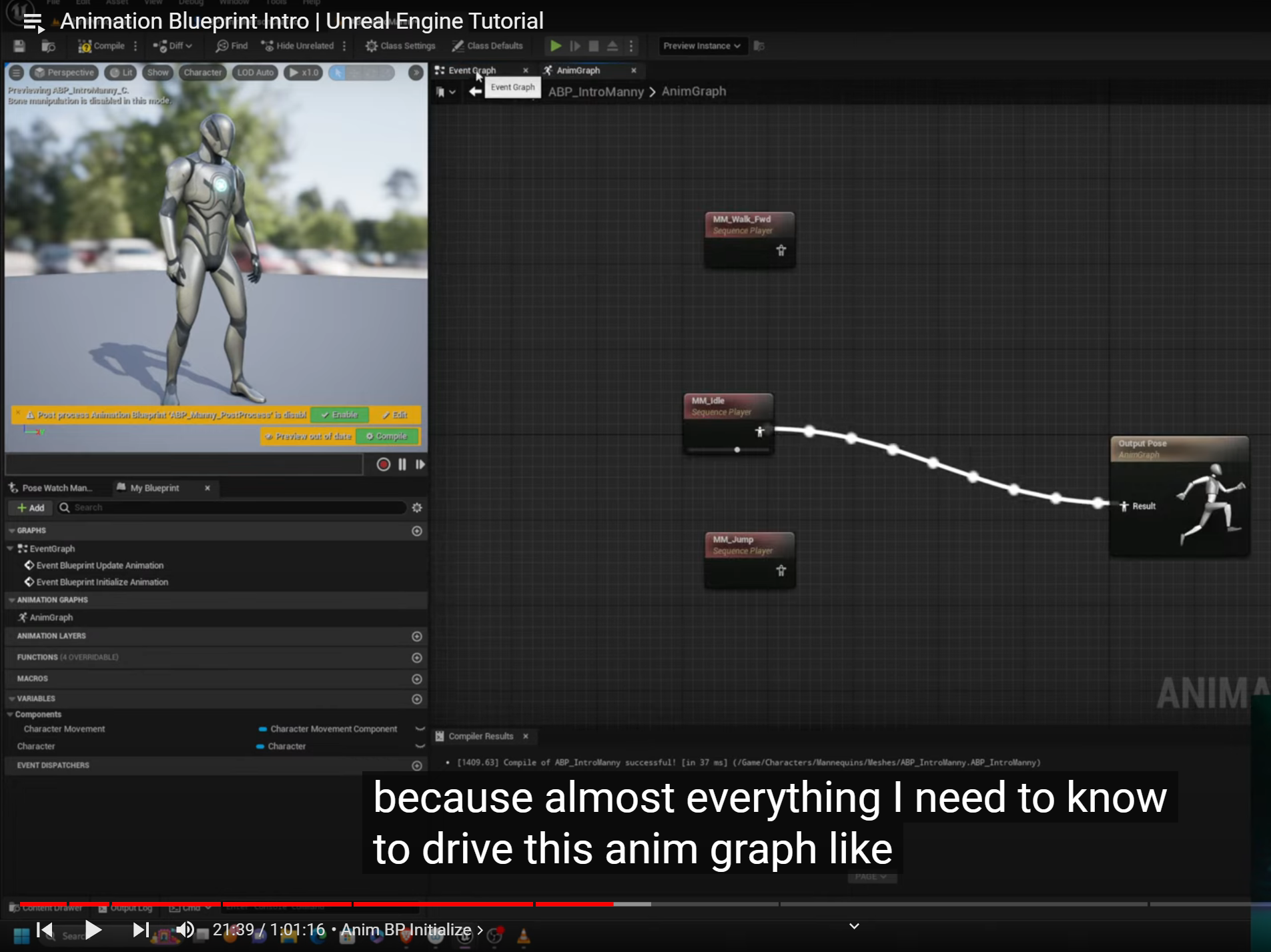The width and height of the screenshot is (1271, 952).
Task: Switch to the AnimGraph tab
Action: [578, 70]
